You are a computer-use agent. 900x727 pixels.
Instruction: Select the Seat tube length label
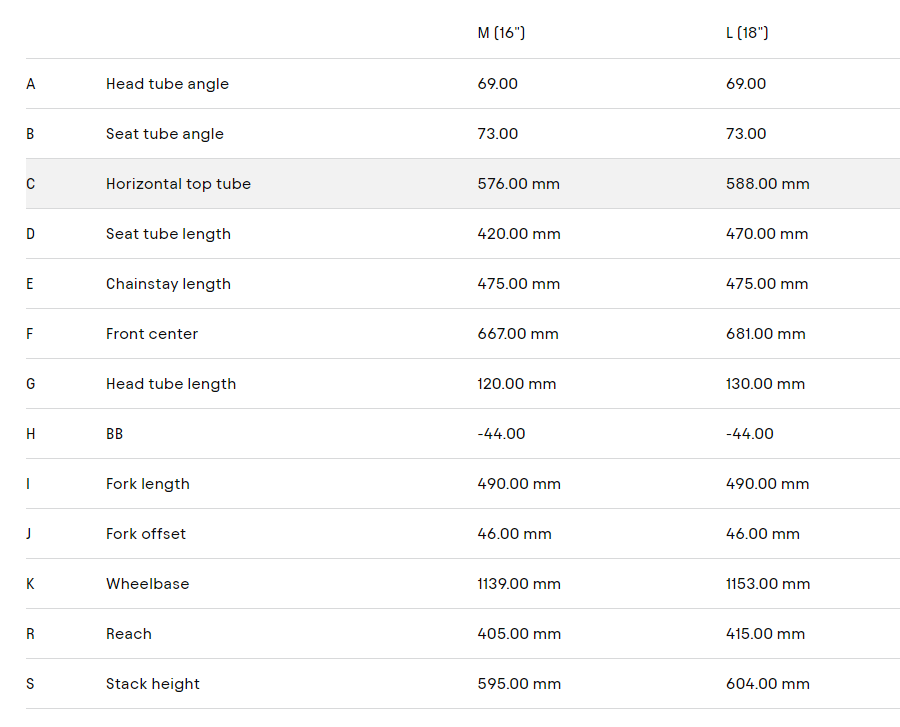(x=168, y=234)
